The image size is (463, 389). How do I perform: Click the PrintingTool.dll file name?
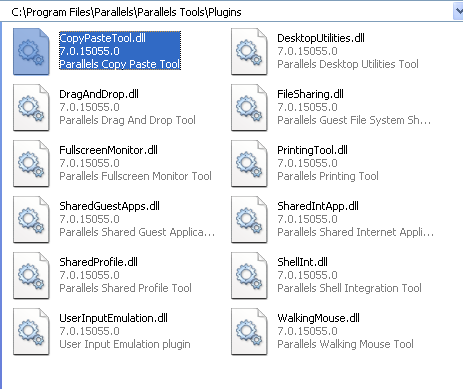tap(312, 150)
